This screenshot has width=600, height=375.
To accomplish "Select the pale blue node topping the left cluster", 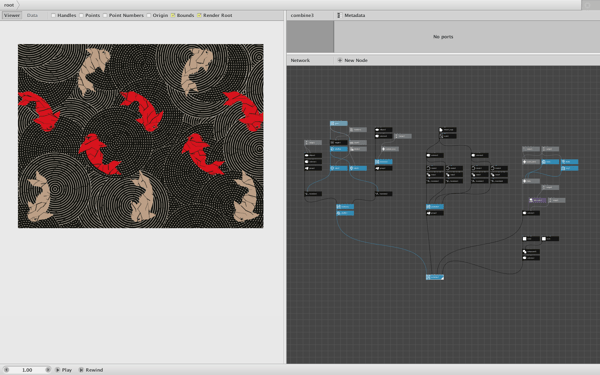I will coord(339,123).
